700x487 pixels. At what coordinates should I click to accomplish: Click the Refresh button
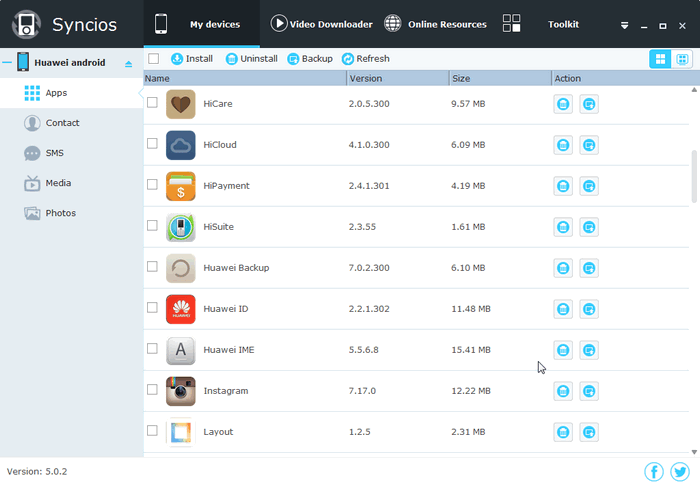(x=366, y=58)
